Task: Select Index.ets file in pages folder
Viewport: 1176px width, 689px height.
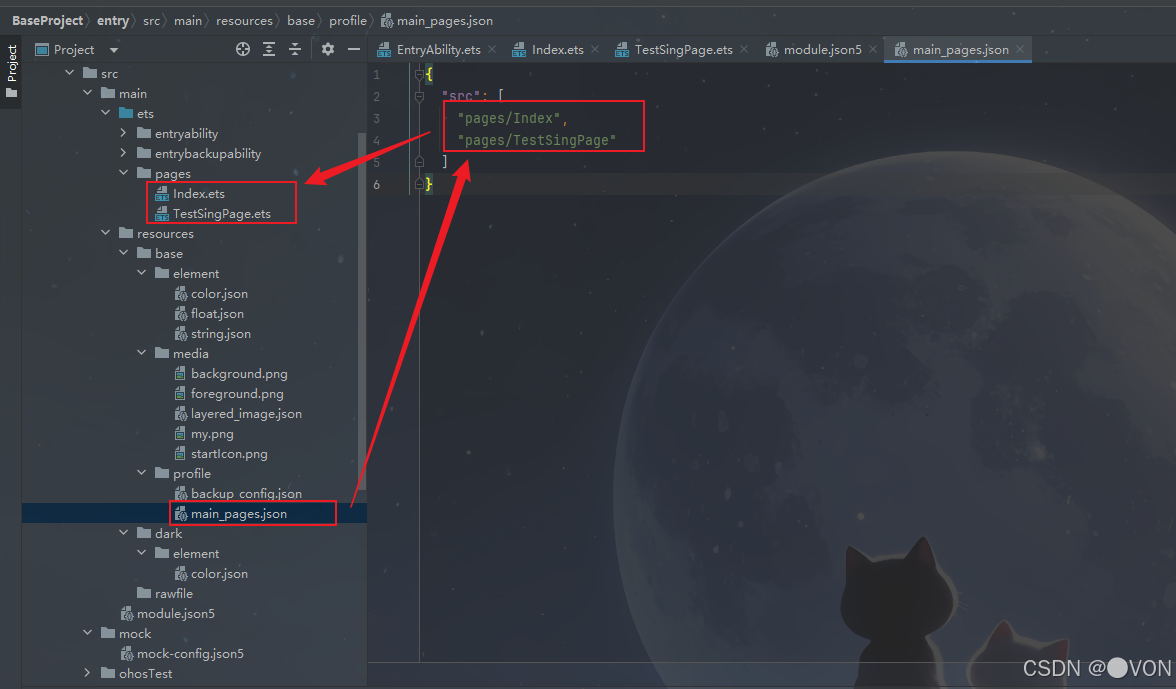Action: click(x=199, y=193)
